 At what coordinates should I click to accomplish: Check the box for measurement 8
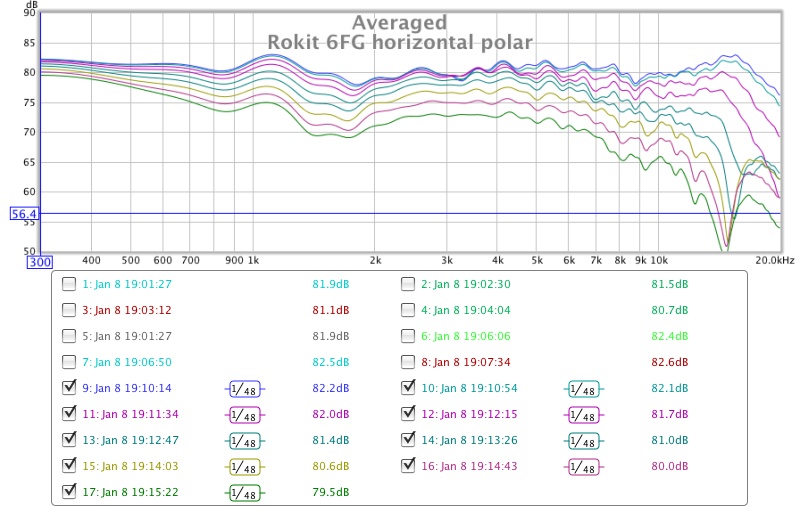point(408,362)
